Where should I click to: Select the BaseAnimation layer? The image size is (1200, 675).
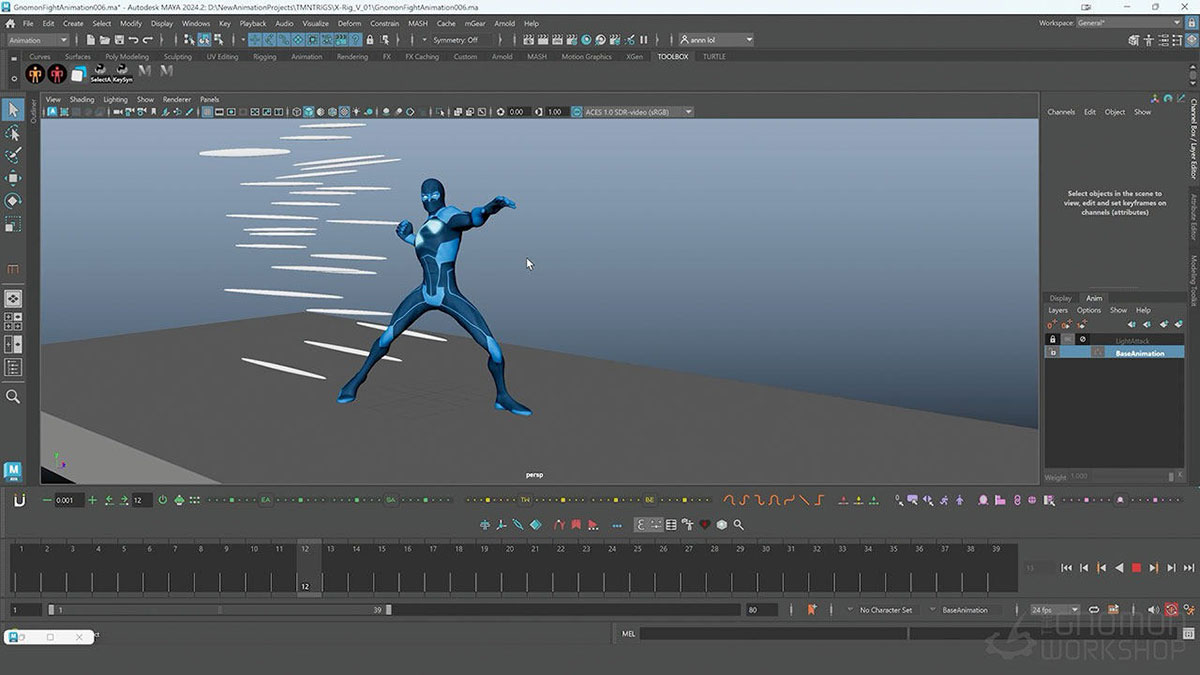[x=1140, y=351]
